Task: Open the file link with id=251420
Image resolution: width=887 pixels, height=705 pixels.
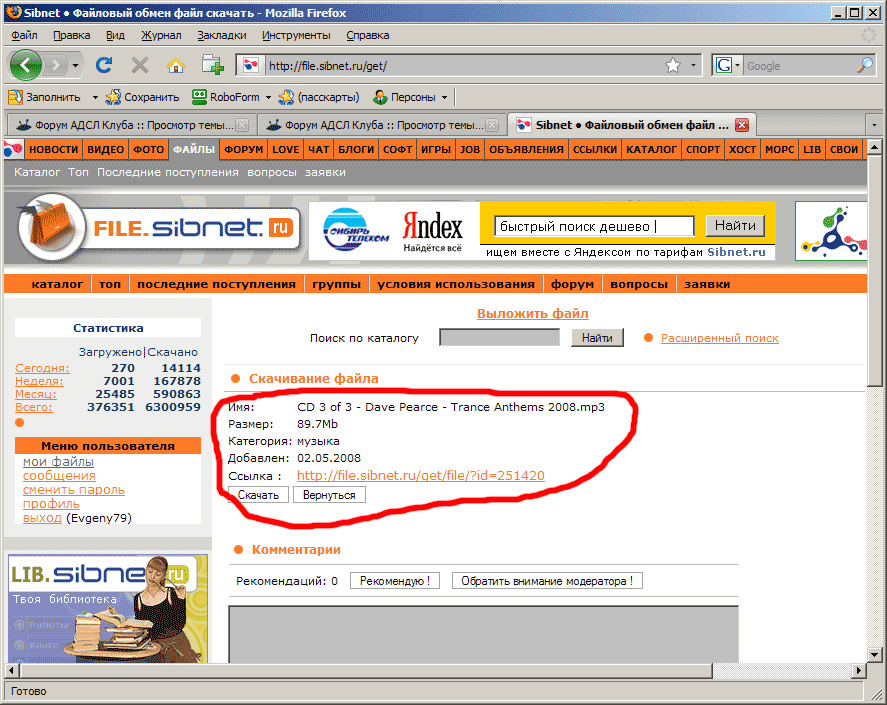Action: point(421,475)
